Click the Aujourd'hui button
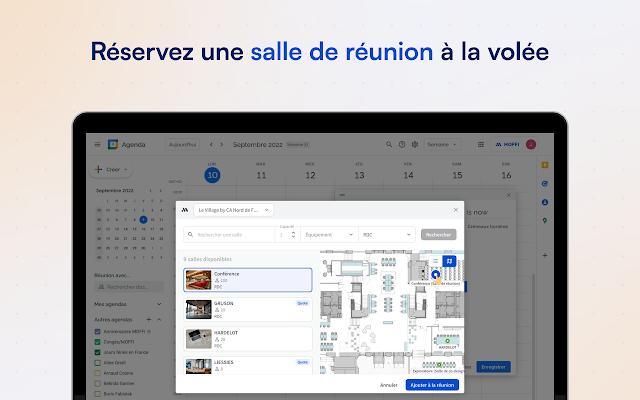 coord(182,144)
